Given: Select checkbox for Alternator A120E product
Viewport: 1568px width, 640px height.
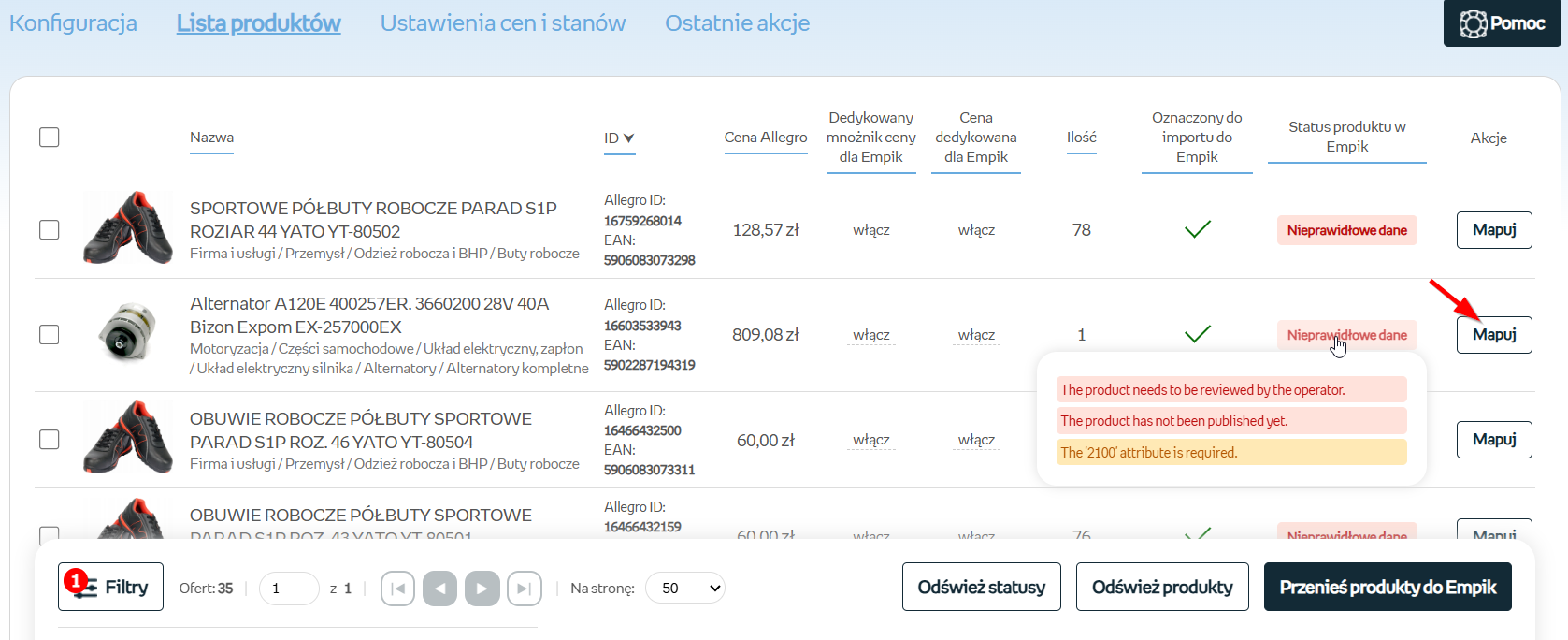Looking at the screenshot, I should pos(50,335).
